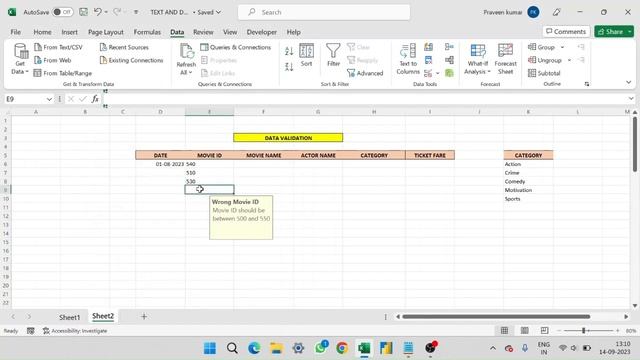640x360 pixels.
Task: Open File Explorer from taskbar
Action: pos(276,348)
